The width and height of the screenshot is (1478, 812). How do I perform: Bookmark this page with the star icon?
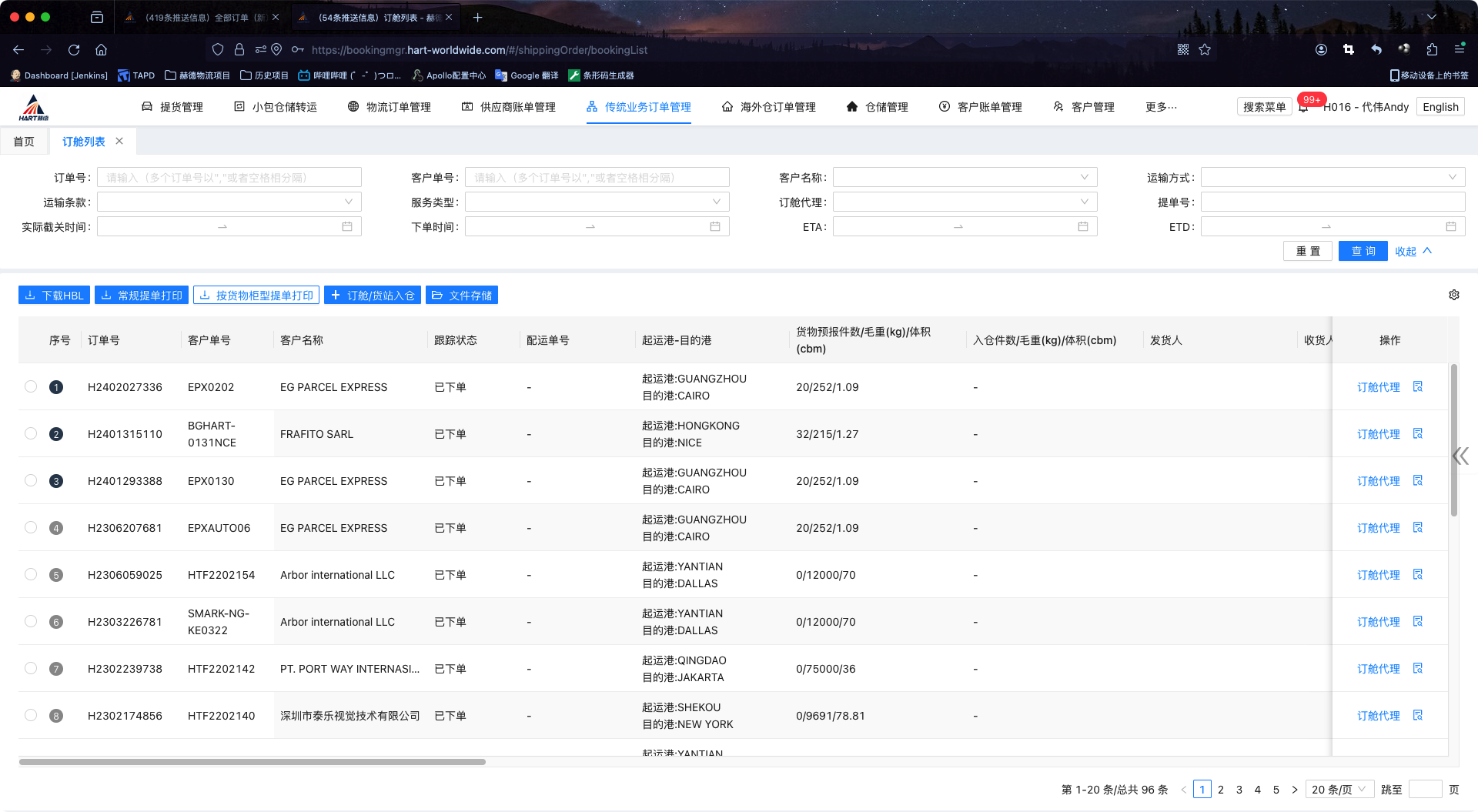(1205, 50)
